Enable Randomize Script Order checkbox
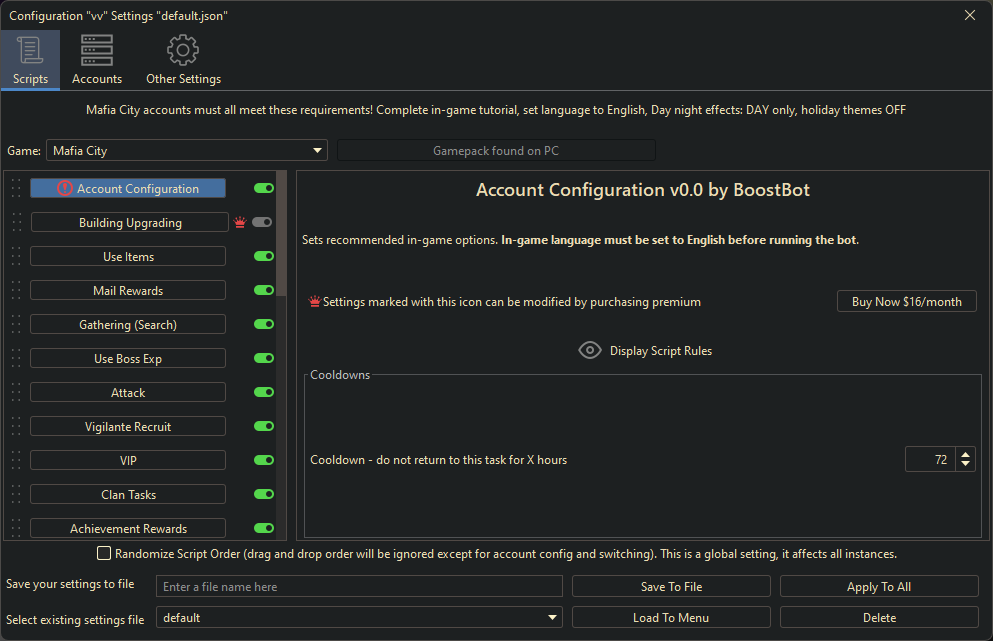The width and height of the screenshot is (993, 641). click(104, 553)
